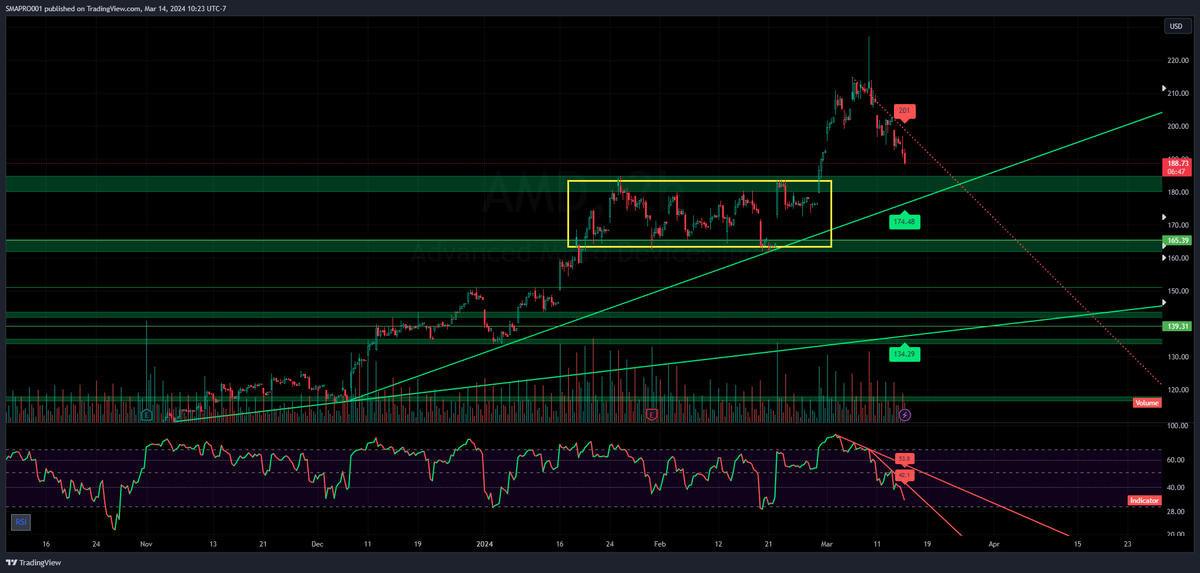Click the earnings E marker near Feb

(x=652, y=413)
